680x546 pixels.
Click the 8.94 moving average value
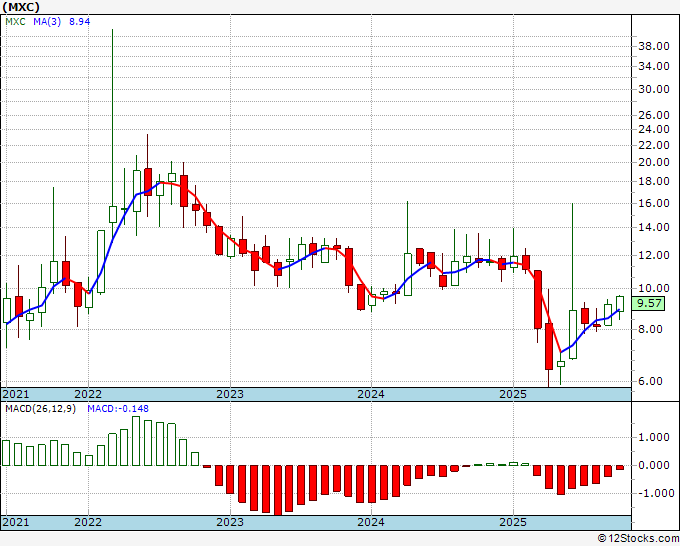(x=79, y=21)
